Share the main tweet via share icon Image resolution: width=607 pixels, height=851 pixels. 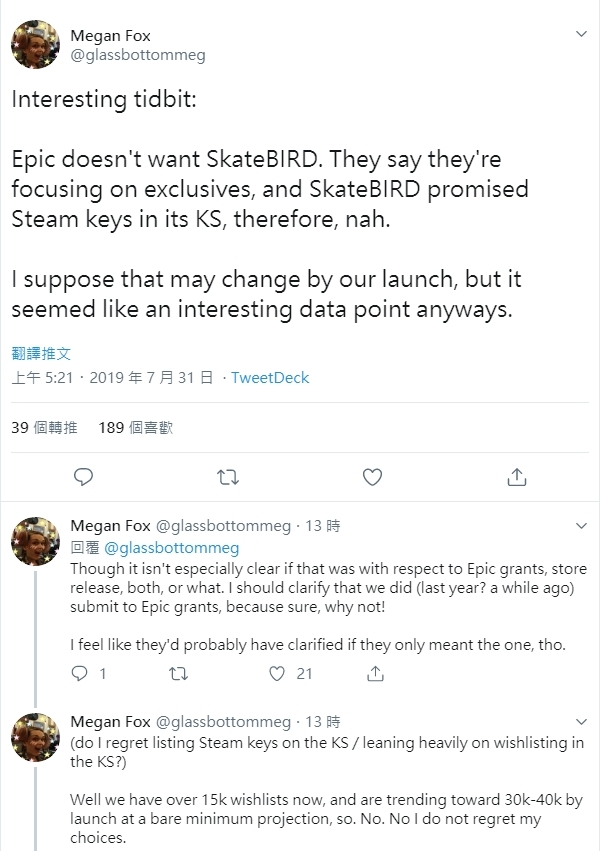[x=516, y=477]
